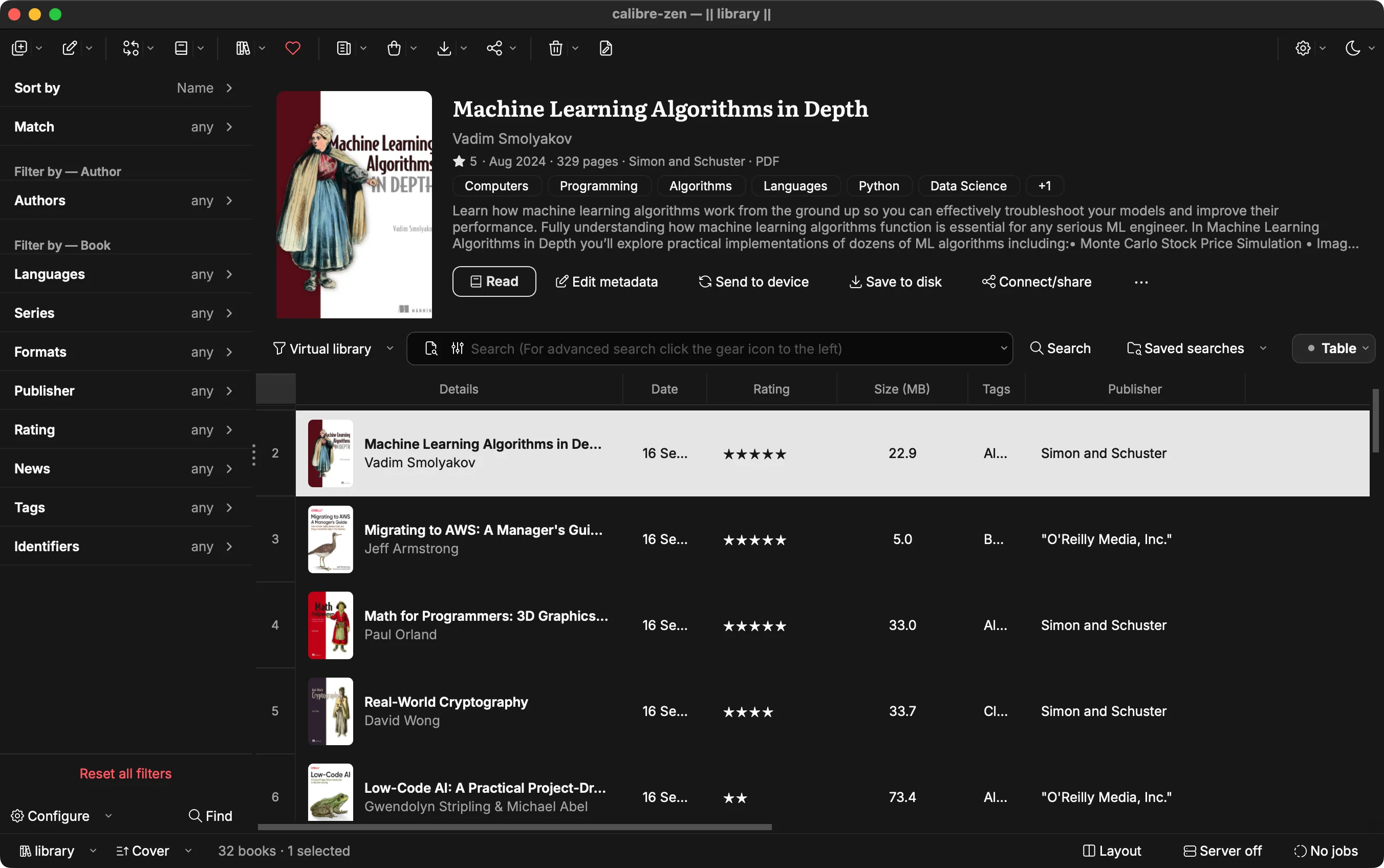Viewport: 1384px width, 868px height.
Task: Click the Get books shopping bag icon
Action: [394, 48]
